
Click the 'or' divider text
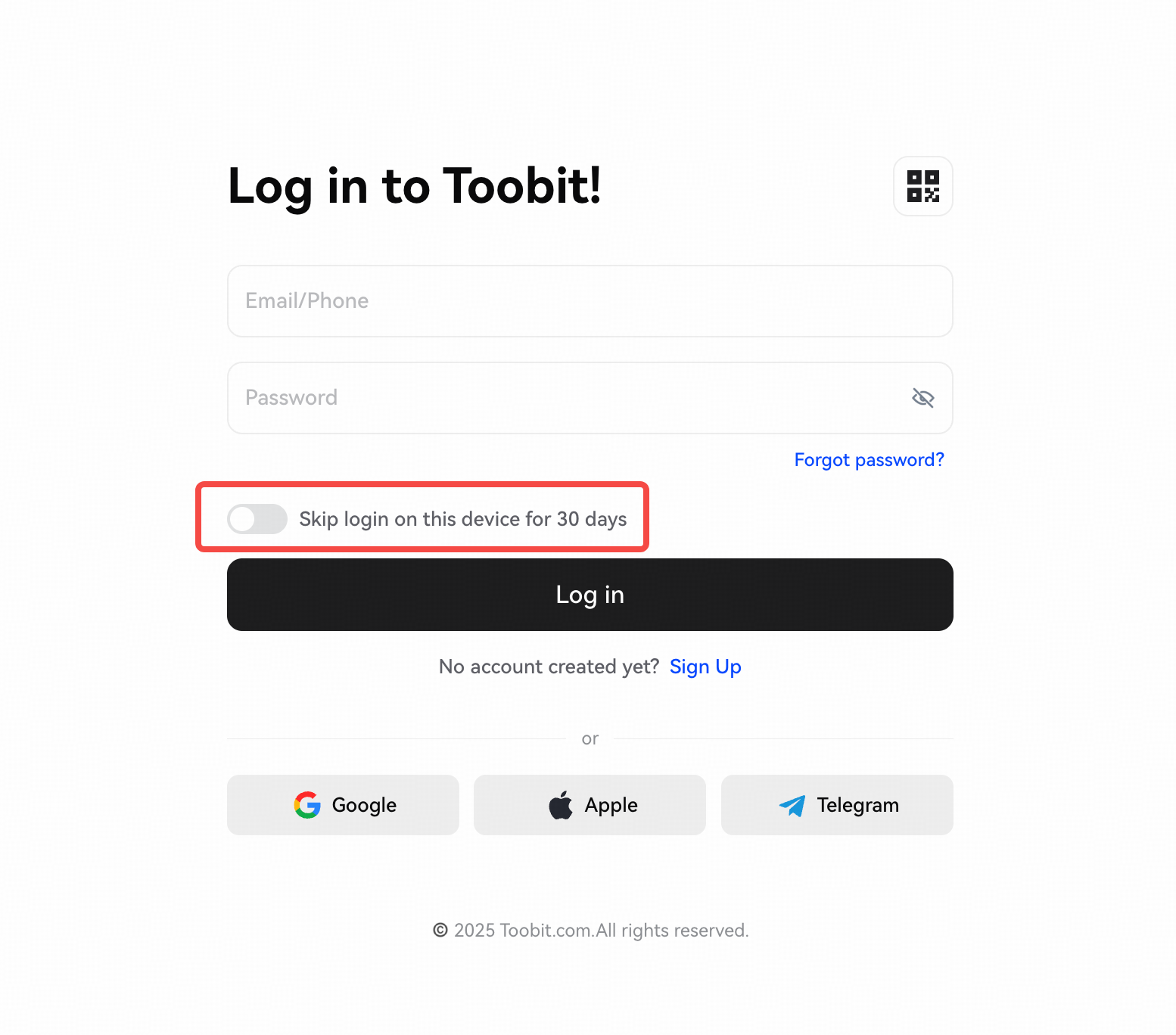[590, 738]
